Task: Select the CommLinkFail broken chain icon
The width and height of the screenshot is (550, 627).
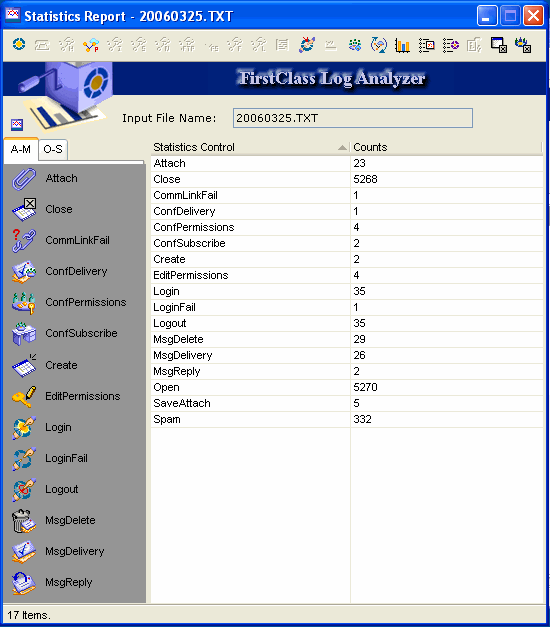Action: 24,240
